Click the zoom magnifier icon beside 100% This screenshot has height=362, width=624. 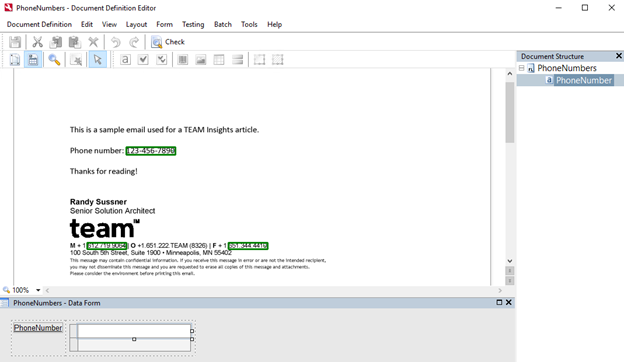(x=6, y=290)
